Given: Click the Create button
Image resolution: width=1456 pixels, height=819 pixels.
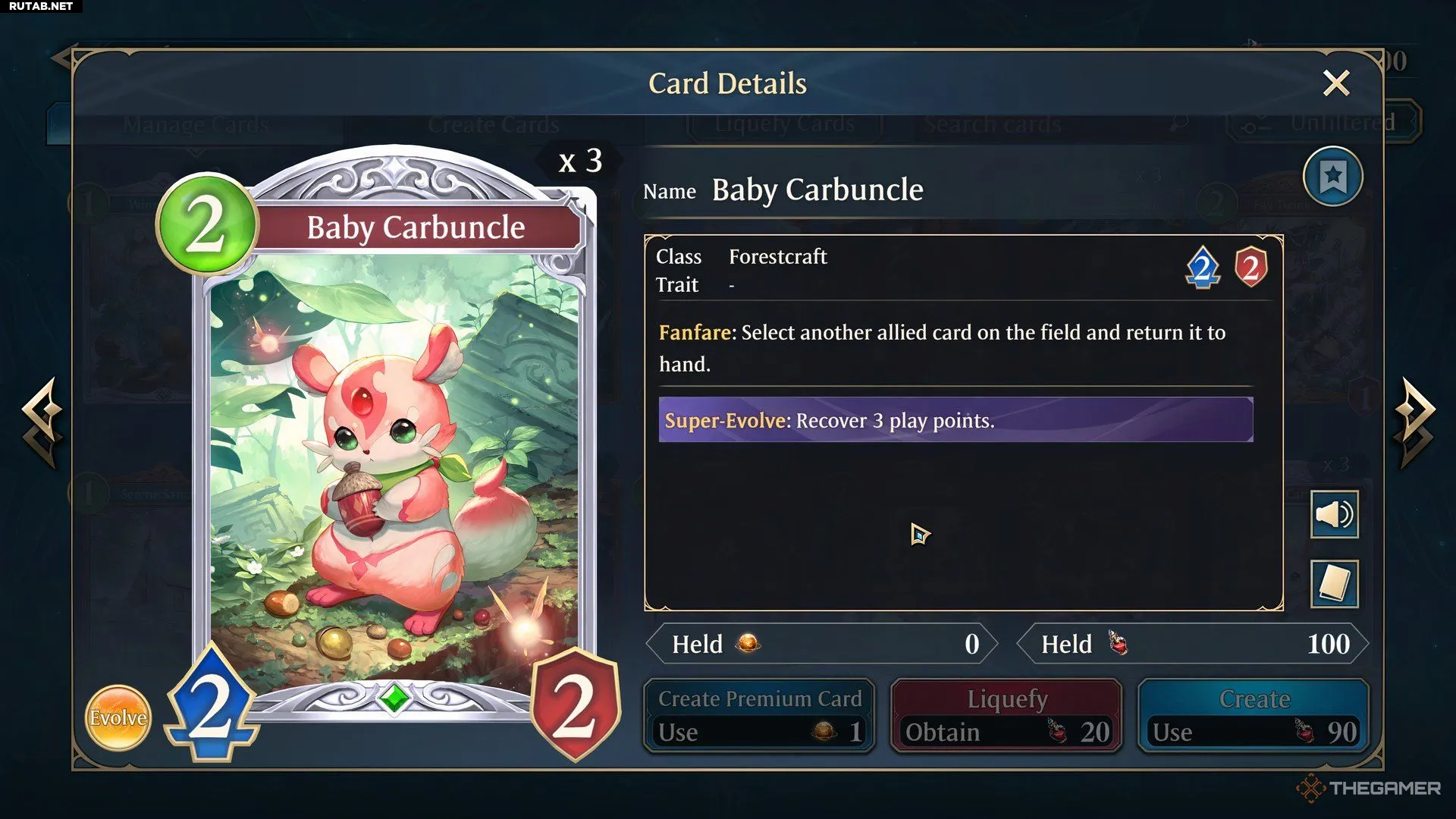Looking at the screenshot, I should tap(1254, 715).
